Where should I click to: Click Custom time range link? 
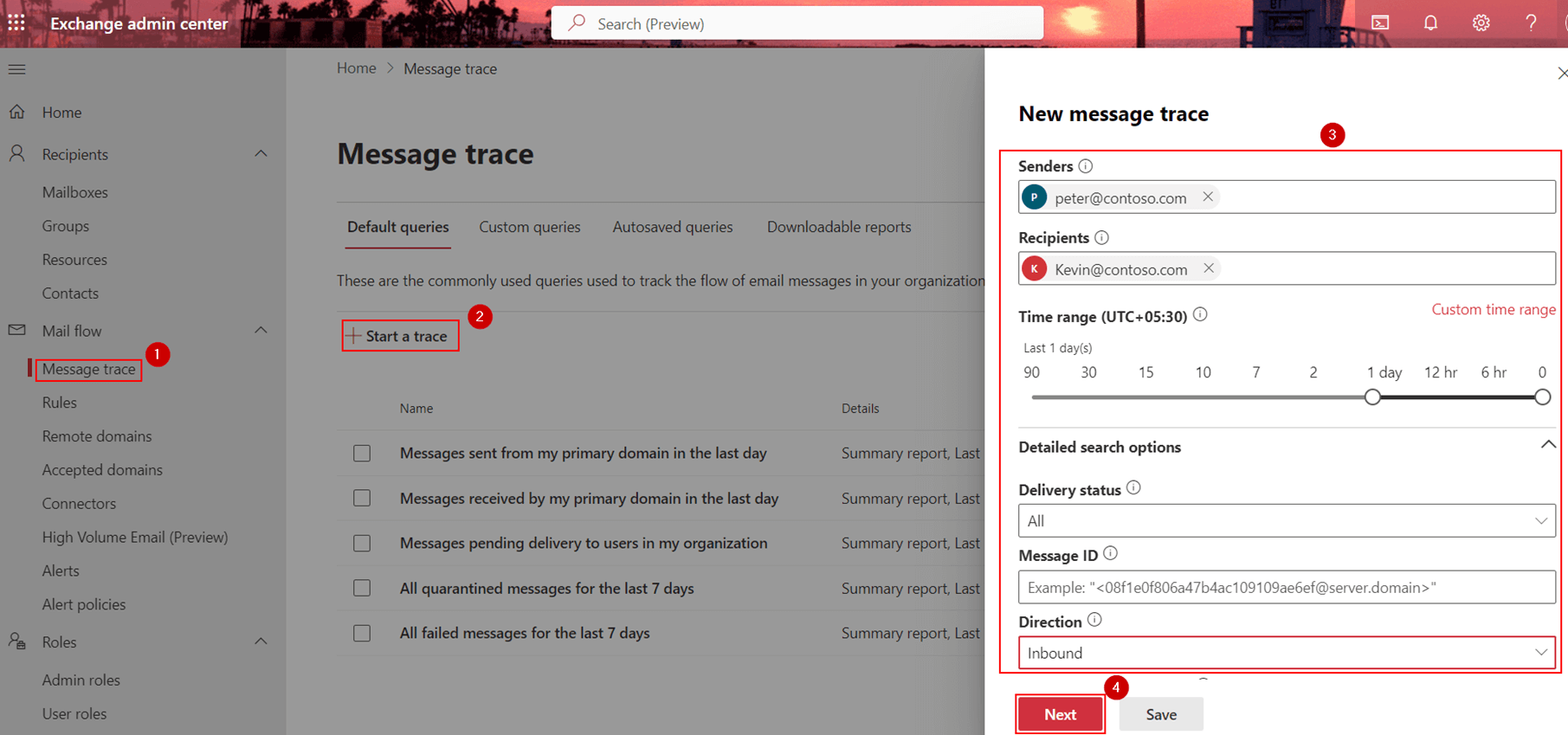click(1494, 309)
